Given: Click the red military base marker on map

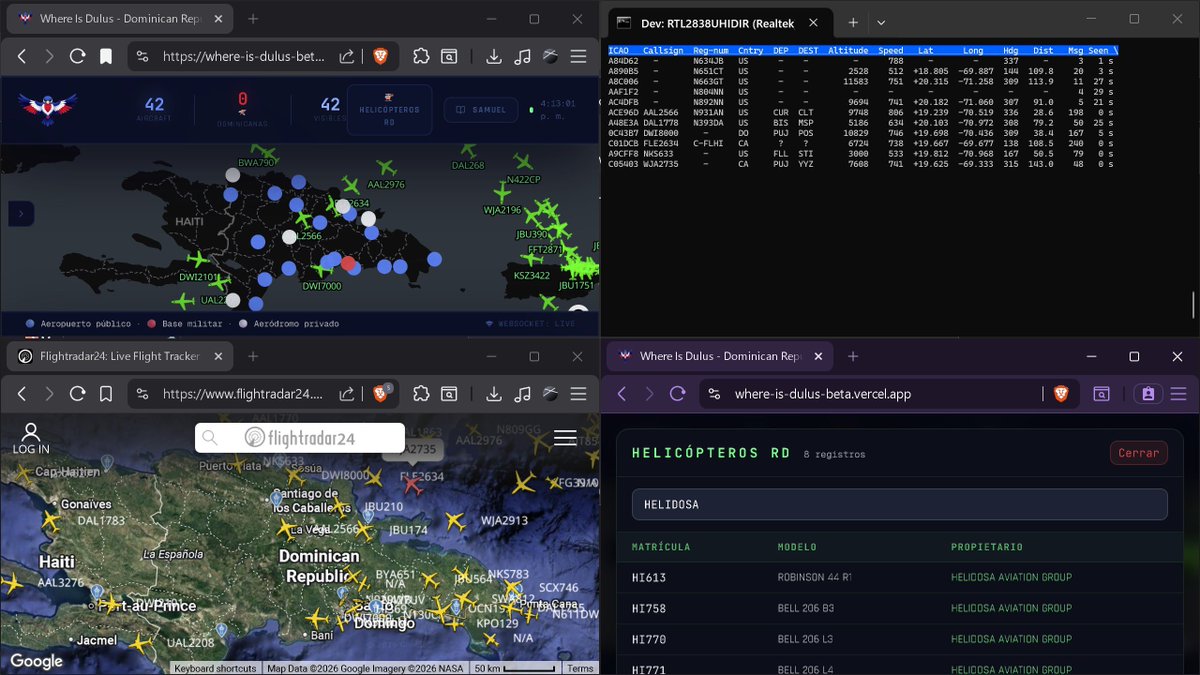Looking at the screenshot, I should coord(348,264).
